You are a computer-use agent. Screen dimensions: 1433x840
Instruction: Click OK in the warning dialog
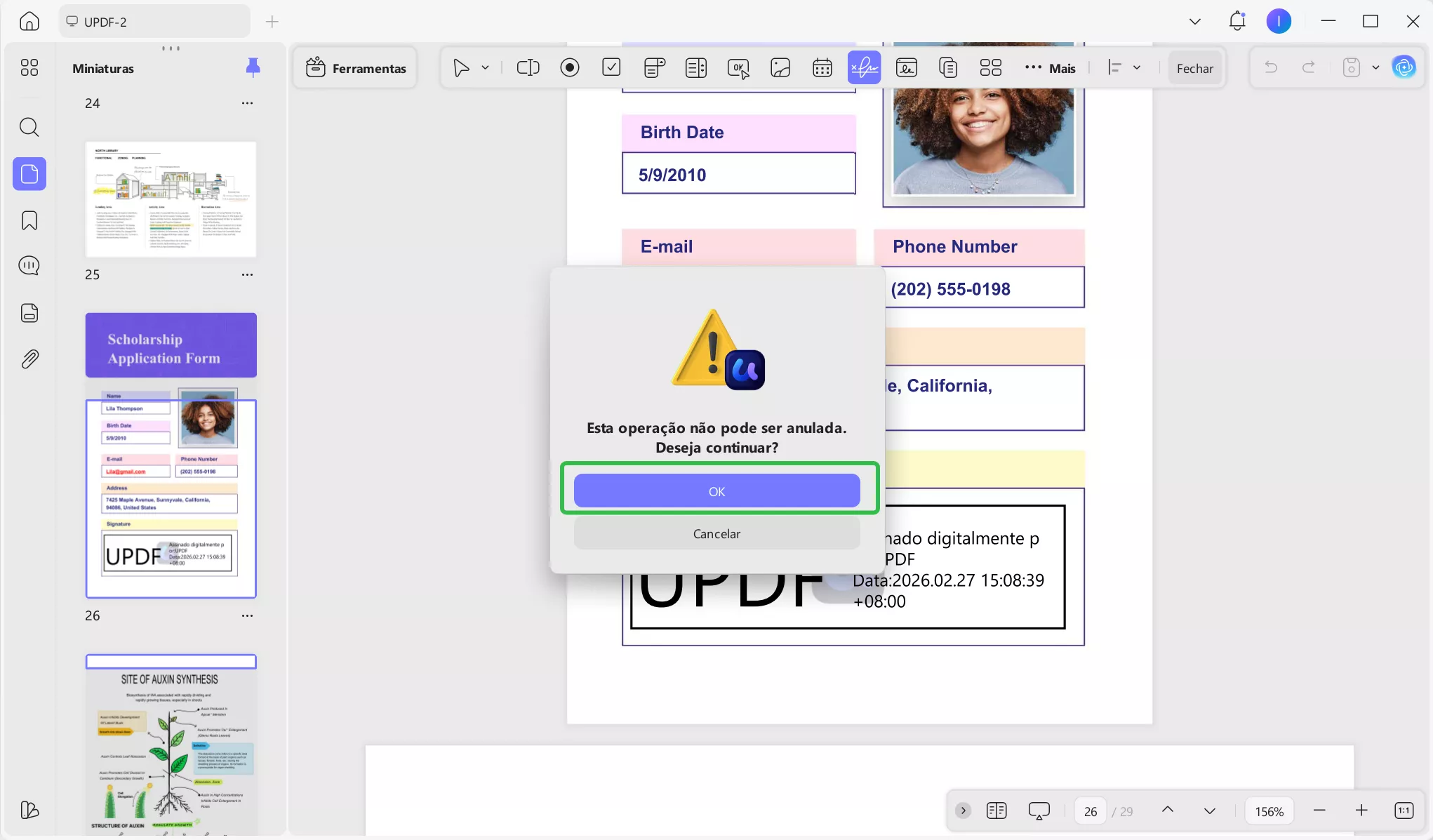pos(716,491)
